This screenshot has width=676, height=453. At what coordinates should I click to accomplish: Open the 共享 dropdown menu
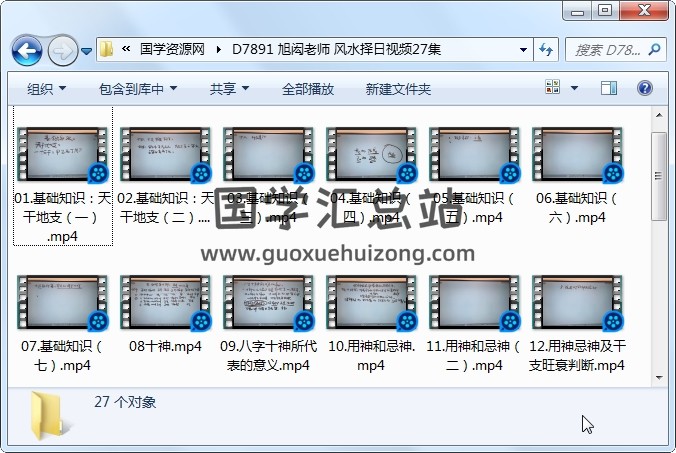point(229,89)
